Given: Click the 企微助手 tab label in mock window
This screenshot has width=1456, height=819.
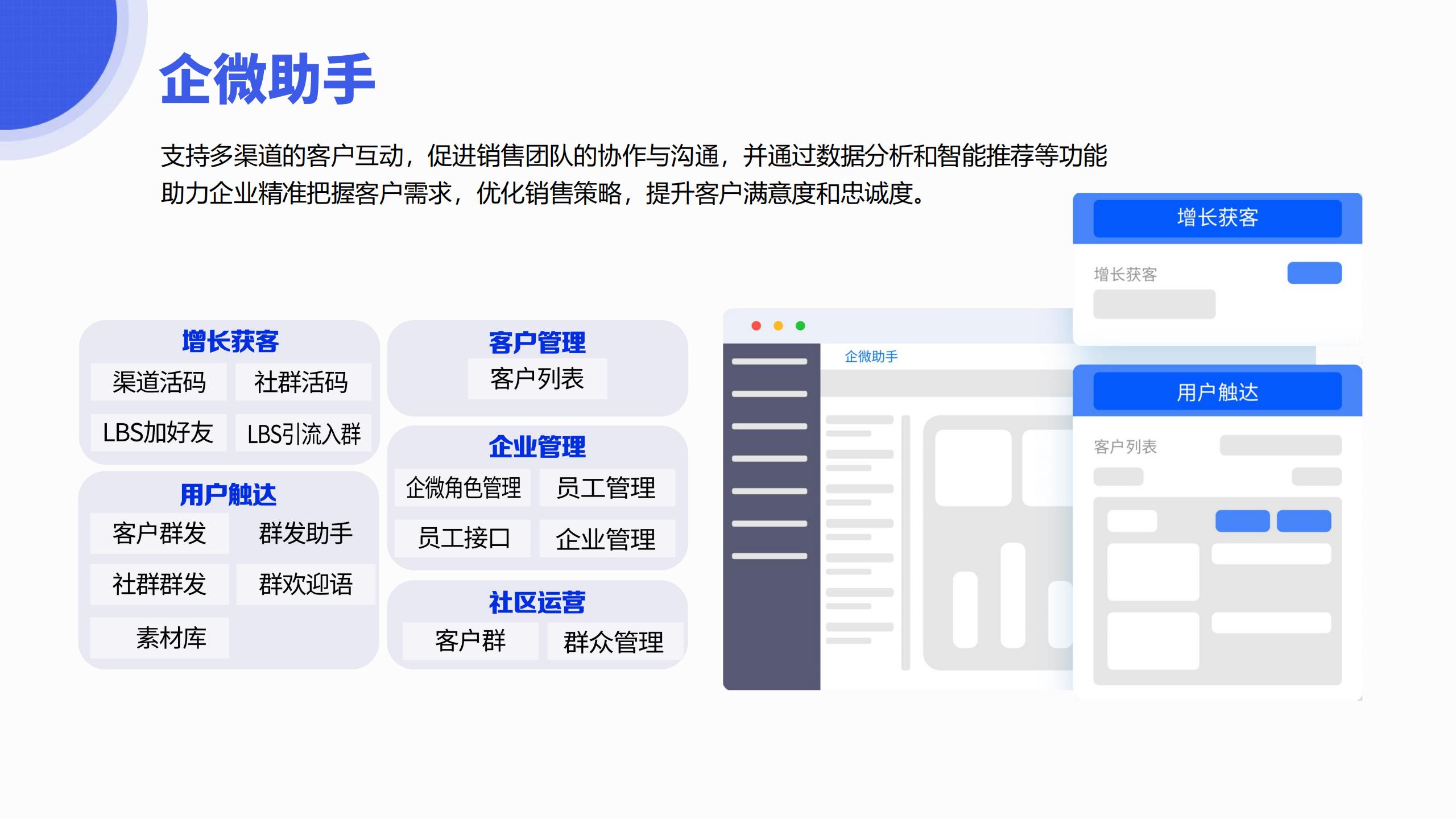Looking at the screenshot, I should pyautogui.click(x=871, y=357).
